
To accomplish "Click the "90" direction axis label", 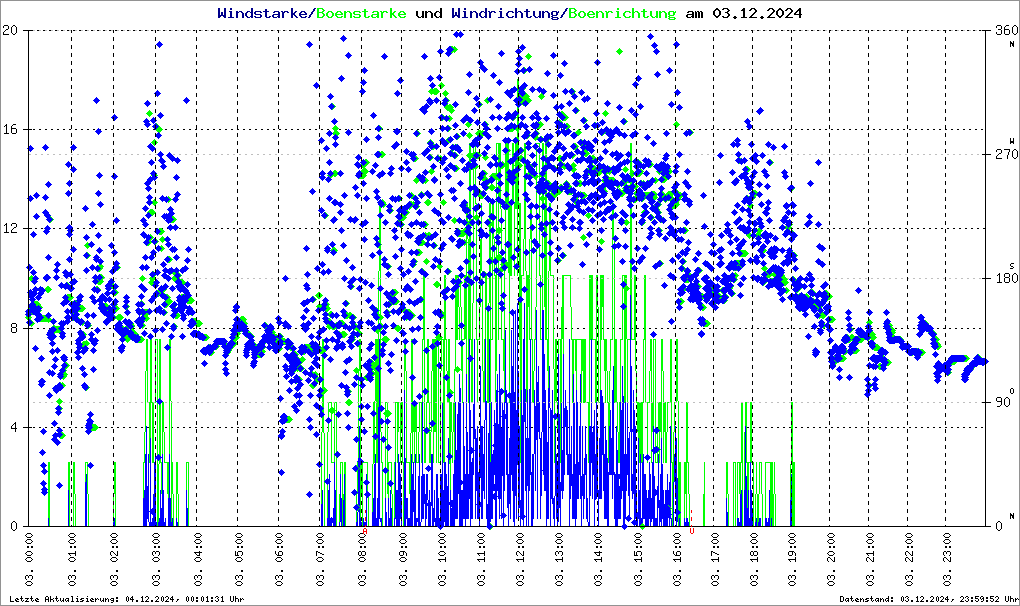I will (1003, 402).
